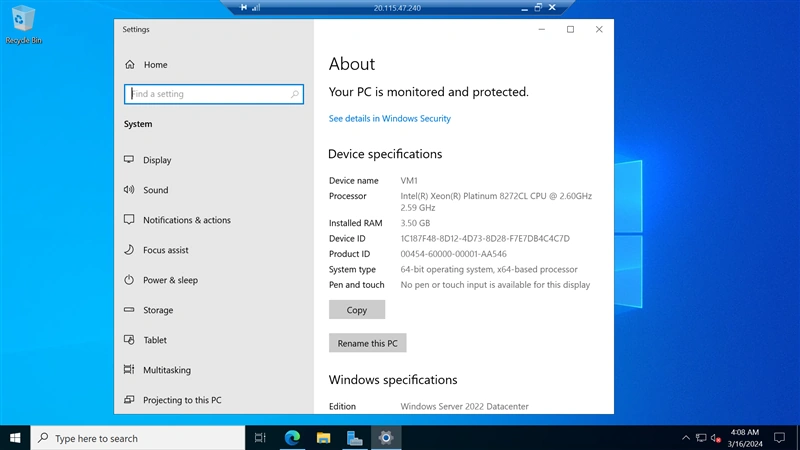Open Task View on taskbar
800x450 pixels.
pos(260,438)
